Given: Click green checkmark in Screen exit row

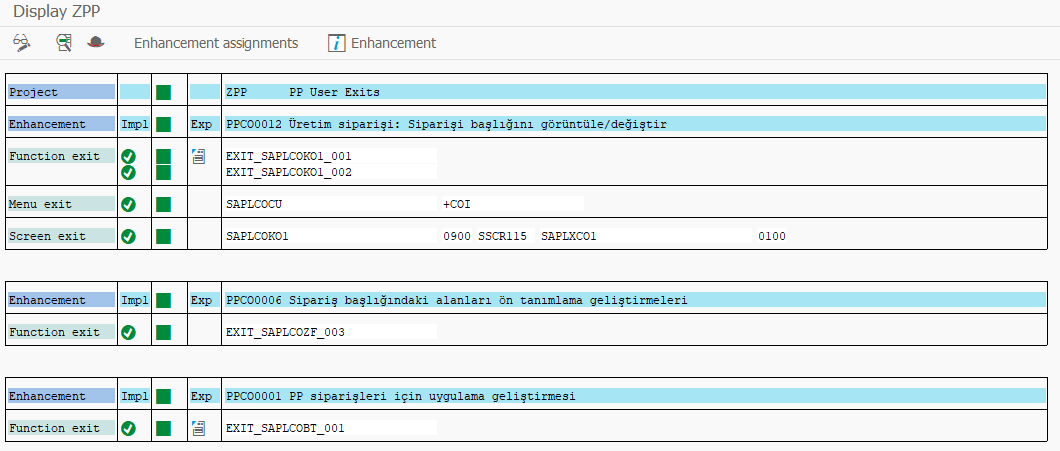Looking at the screenshot, I should point(128,237).
